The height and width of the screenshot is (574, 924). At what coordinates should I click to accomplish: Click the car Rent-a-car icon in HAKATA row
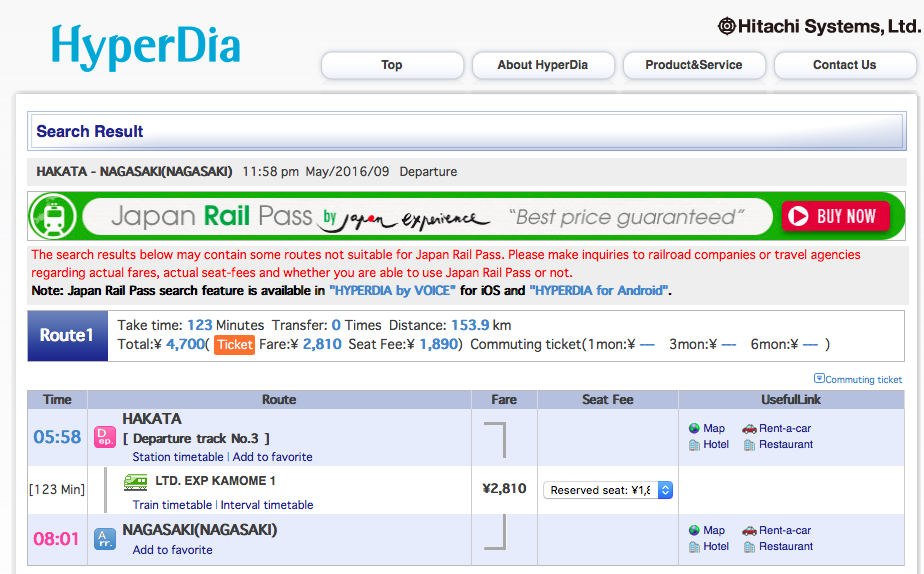[749, 428]
